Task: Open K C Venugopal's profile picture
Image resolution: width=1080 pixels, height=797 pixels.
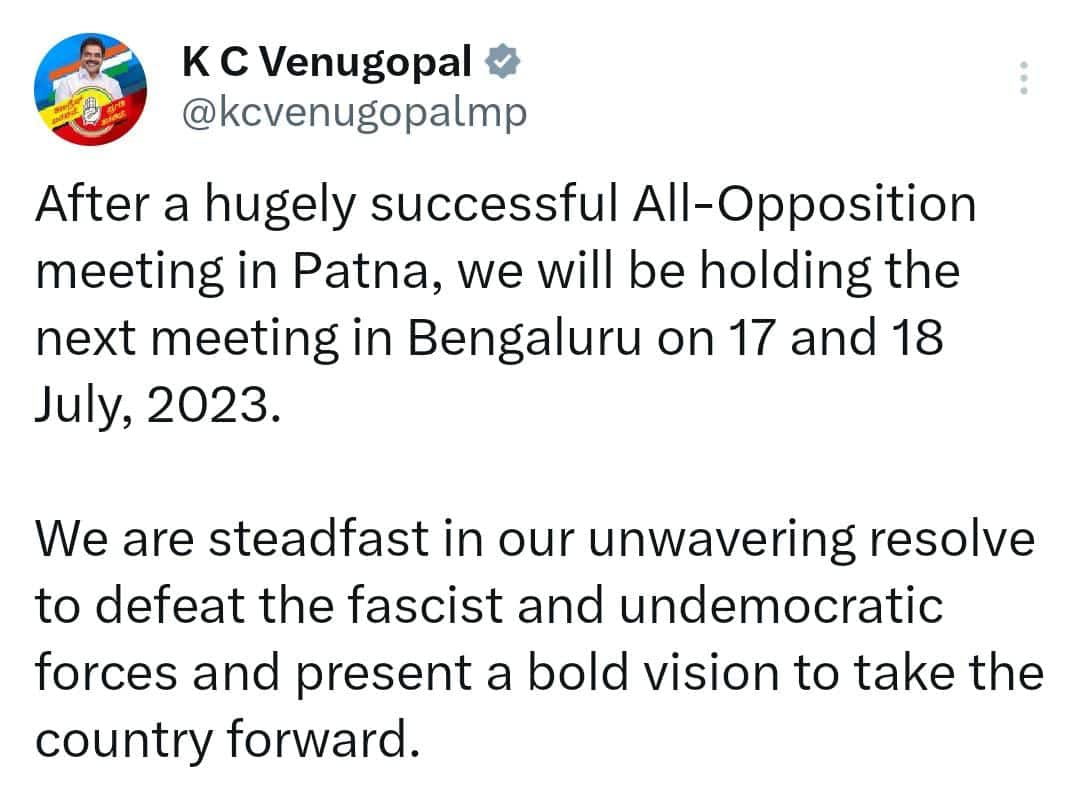Action: pos(90,89)
